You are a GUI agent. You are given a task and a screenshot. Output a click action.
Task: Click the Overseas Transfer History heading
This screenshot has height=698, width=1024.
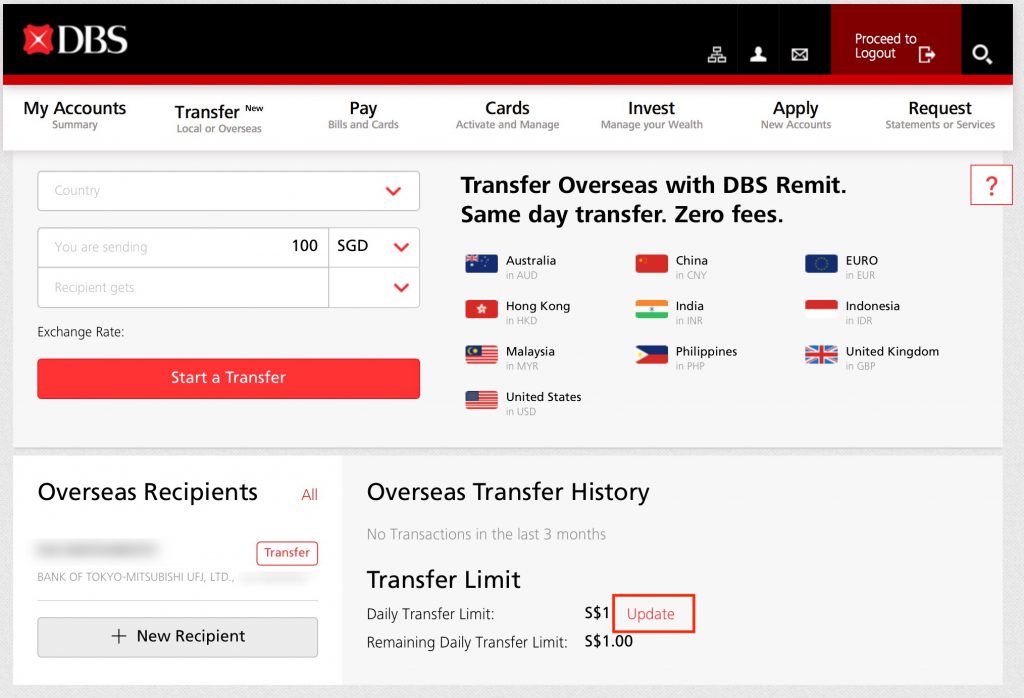point(508,492)
